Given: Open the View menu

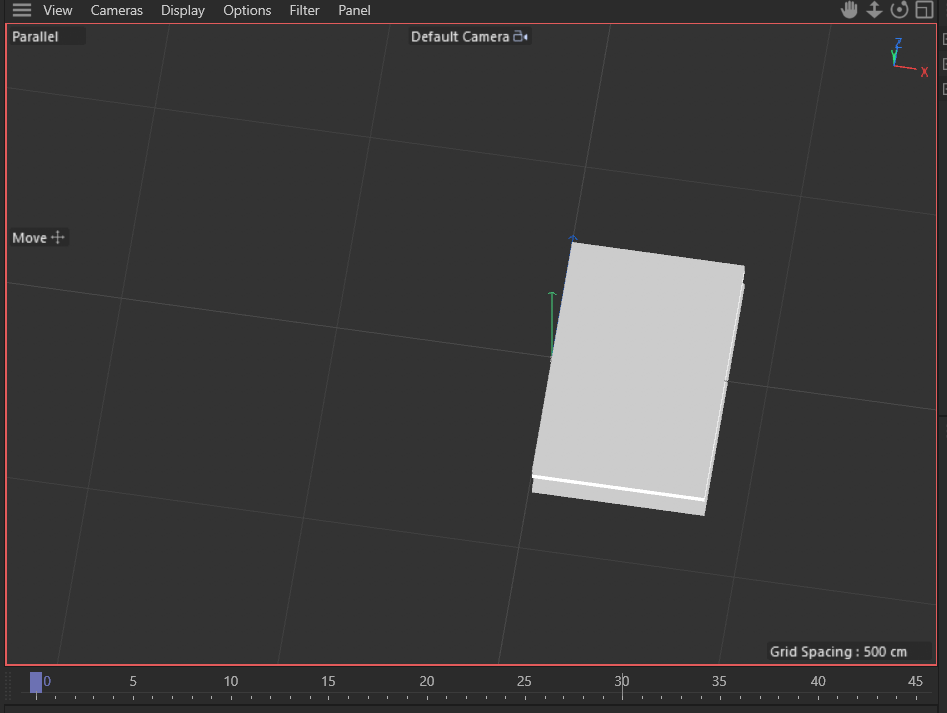Looking at the screenshot, I should [x=57, y=10].
